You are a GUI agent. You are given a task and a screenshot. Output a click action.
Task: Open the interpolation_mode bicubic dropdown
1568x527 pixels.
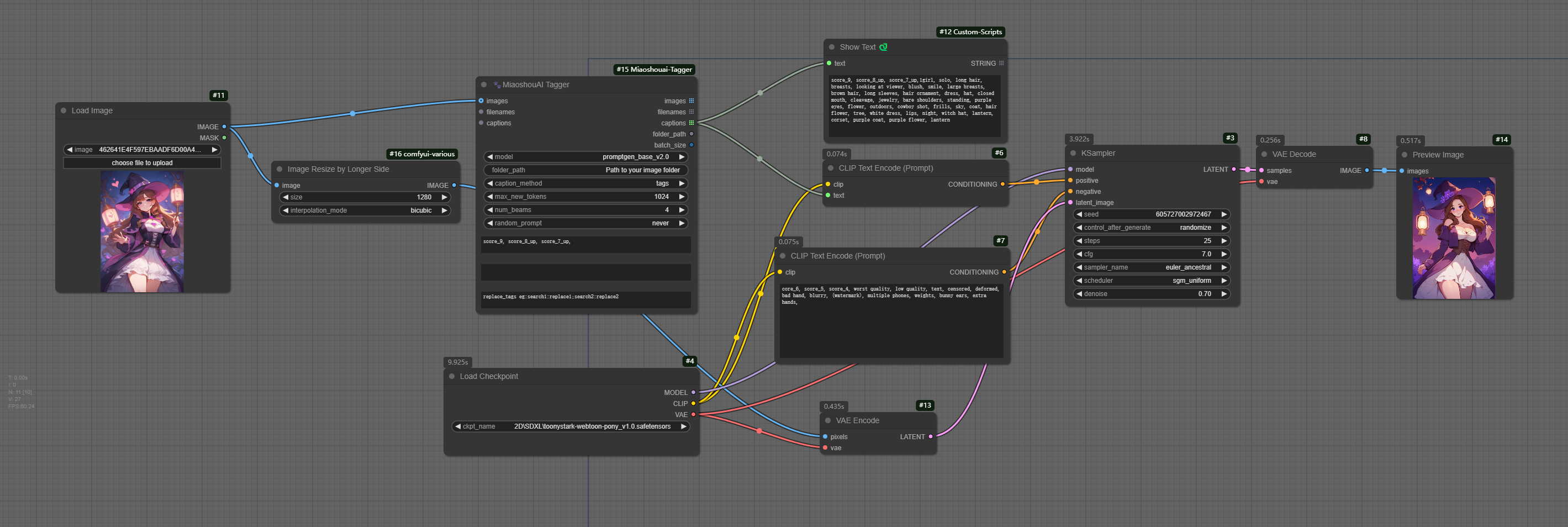coord(365,210)
